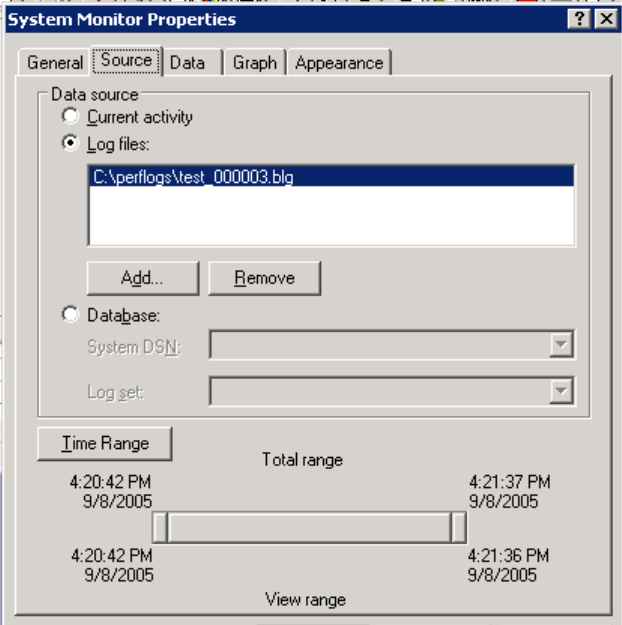Switch to the Appearance tab
The width and height of the screenshot is (622, 625).
click(339, 63)
